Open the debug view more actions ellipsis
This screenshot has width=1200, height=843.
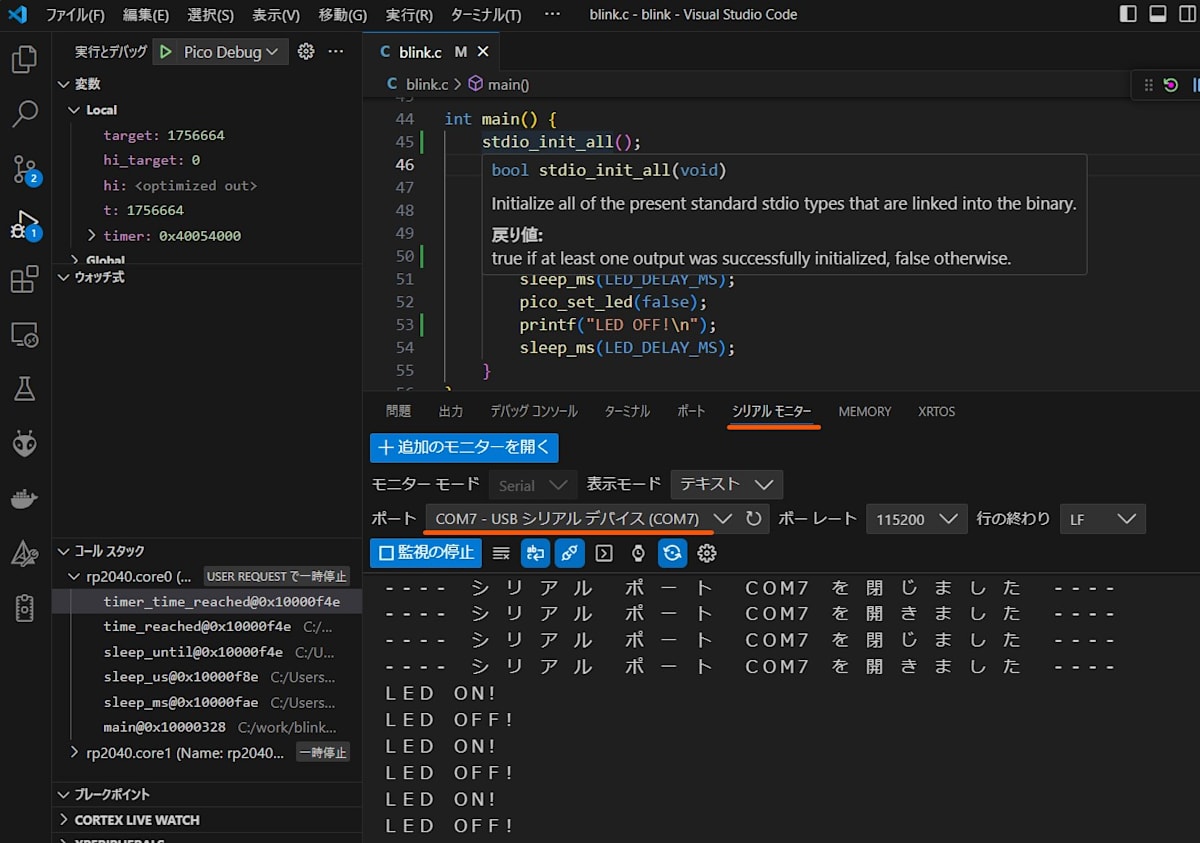pos(336,51)
